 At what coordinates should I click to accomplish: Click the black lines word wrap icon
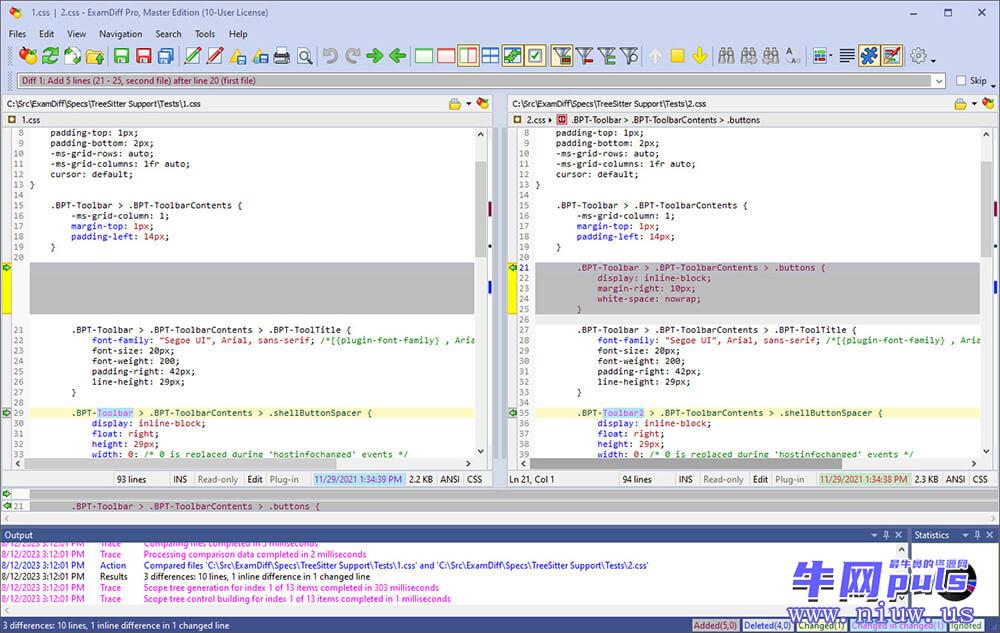click(847, 56)
